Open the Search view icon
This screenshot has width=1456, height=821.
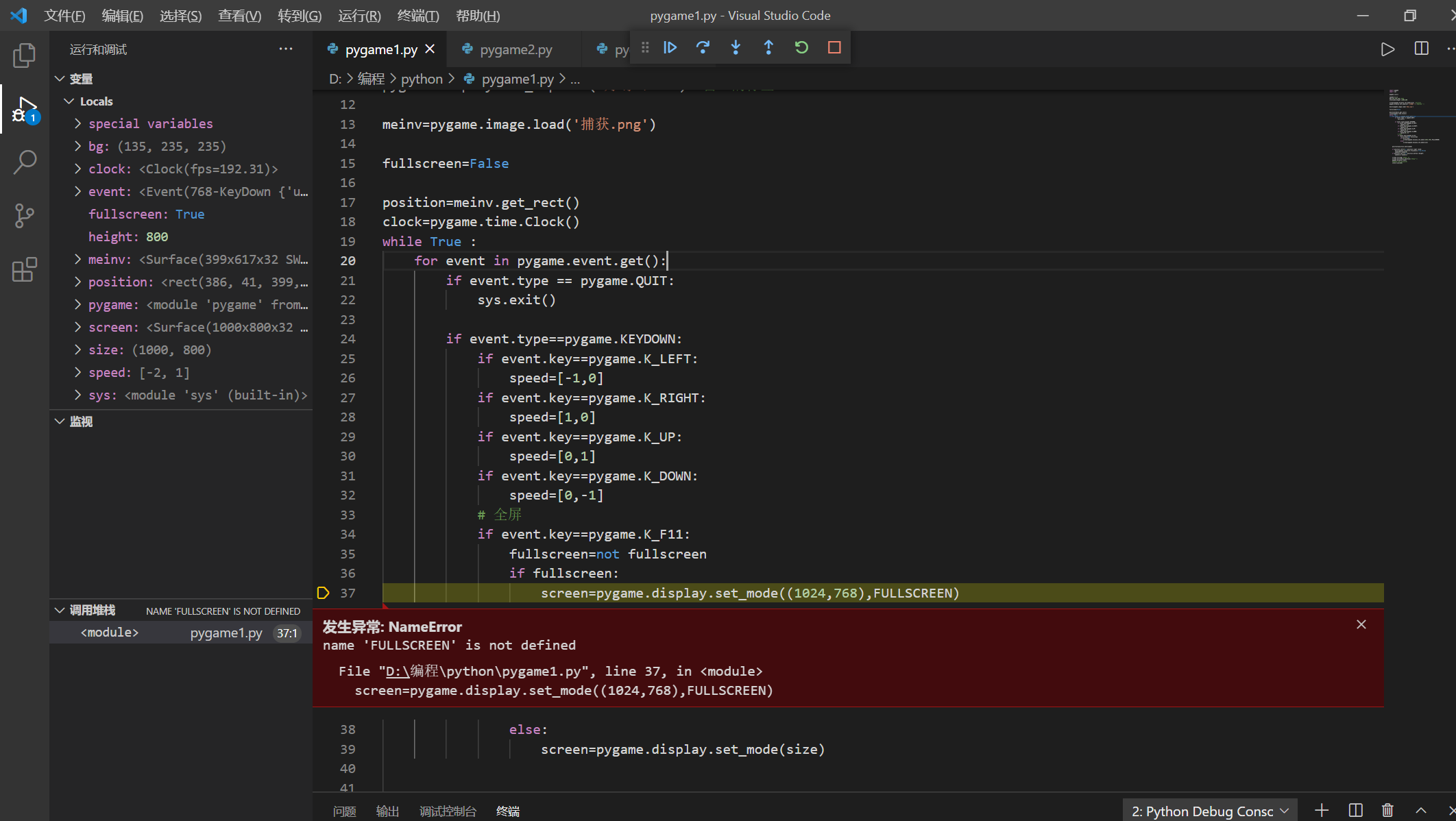tap(25, 162)
